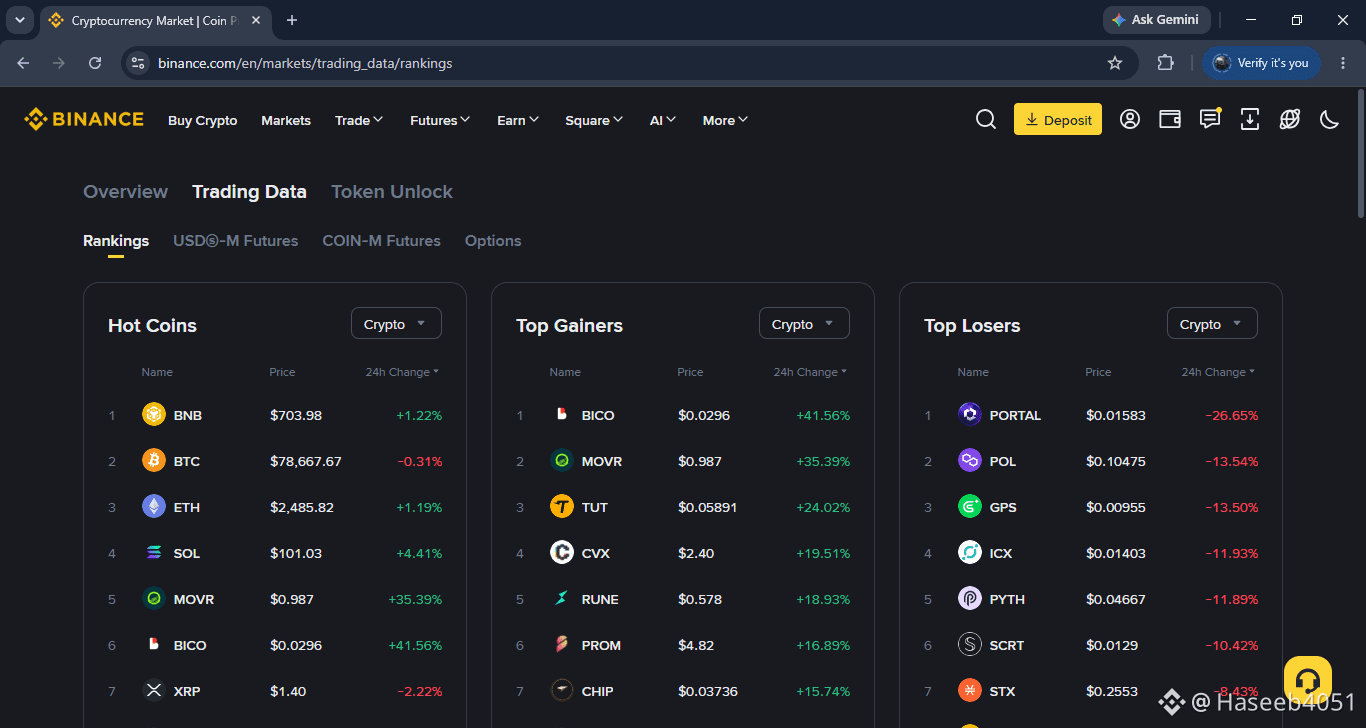
Task: Click the PROM coin icon
Action: pos(562,645)
